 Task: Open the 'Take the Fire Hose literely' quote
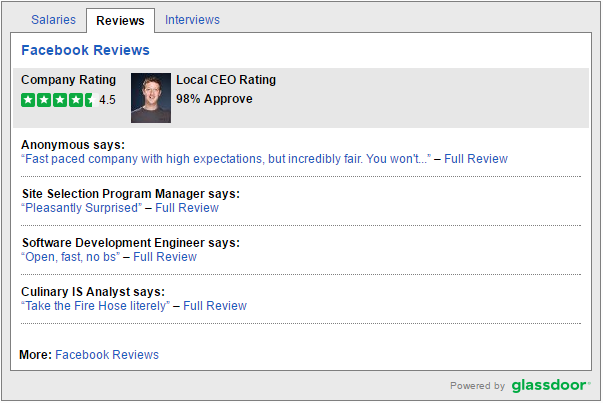click(95, 306)
